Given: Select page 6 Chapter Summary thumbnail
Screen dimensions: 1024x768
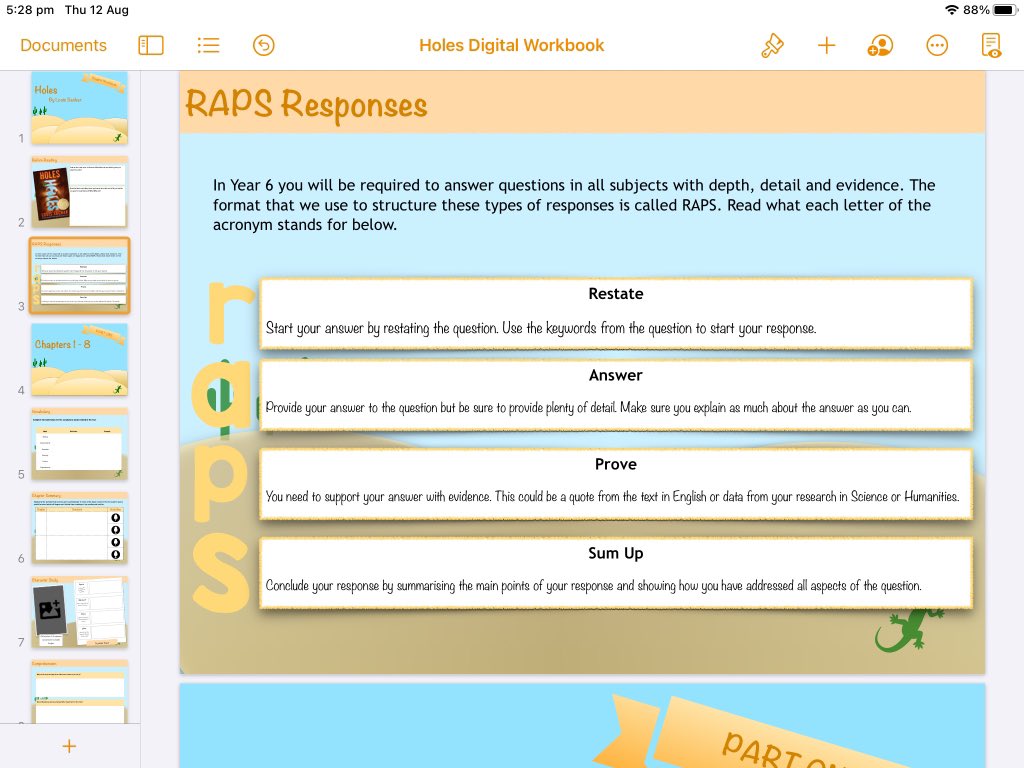Looking at the screenshot, I should click(x=80, y=528).
